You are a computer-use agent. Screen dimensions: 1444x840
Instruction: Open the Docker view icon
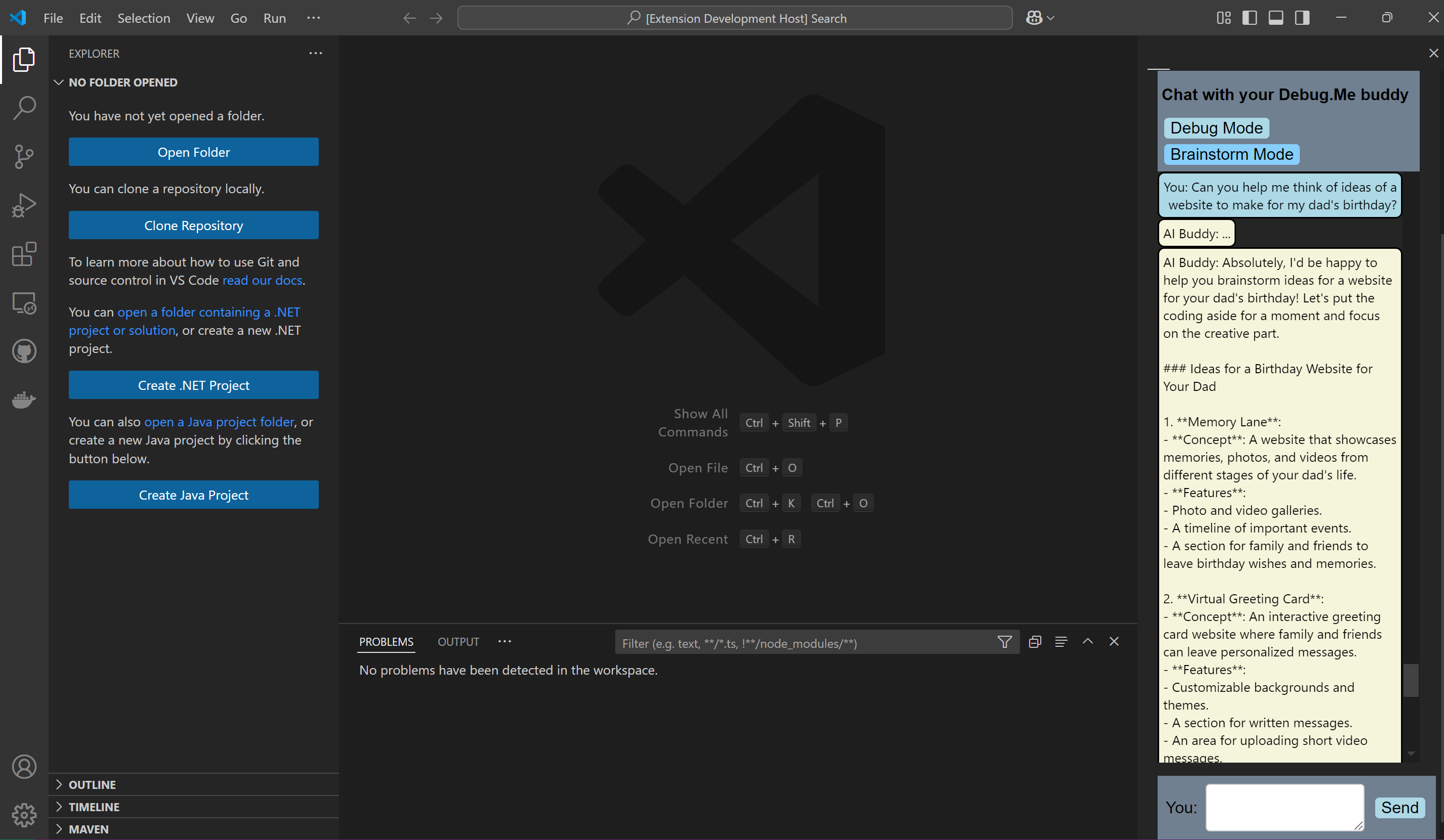(24, 400)
